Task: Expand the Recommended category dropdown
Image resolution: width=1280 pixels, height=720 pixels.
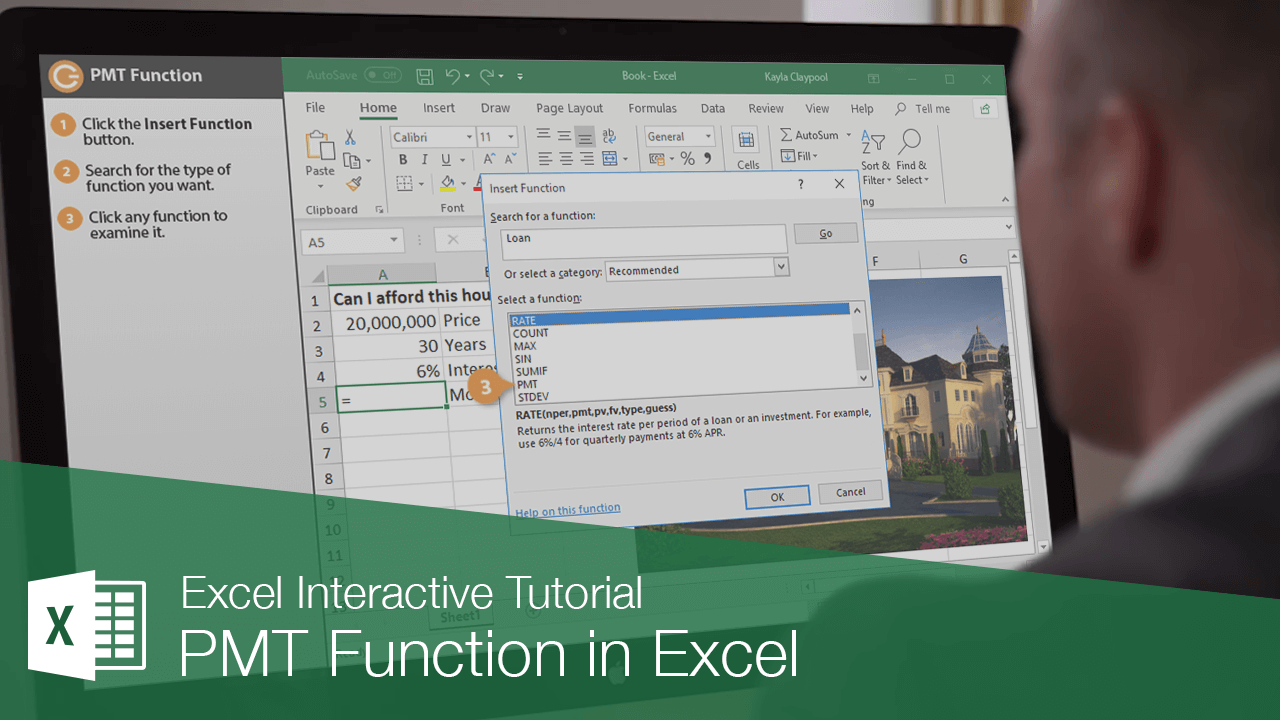Action: (781, 267)
